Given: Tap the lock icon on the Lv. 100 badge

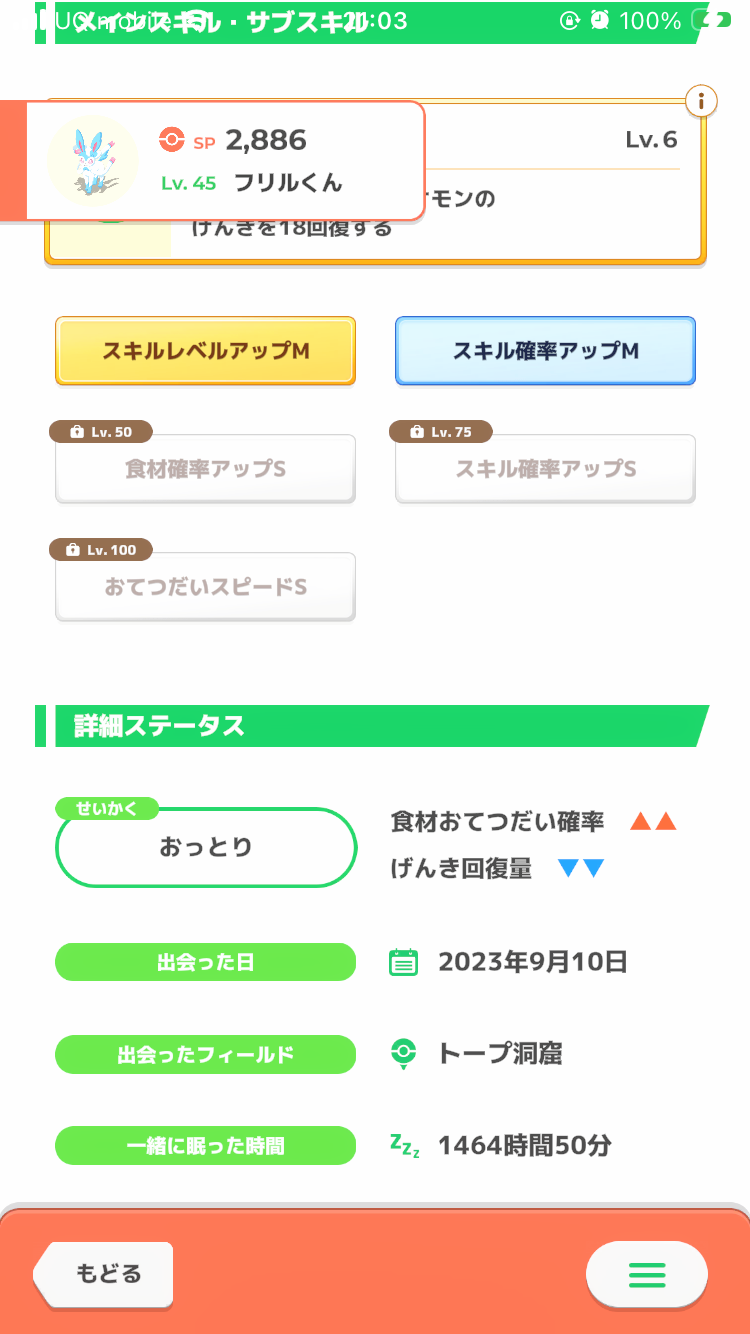Looking at the screenshot, I should point(72,550).
